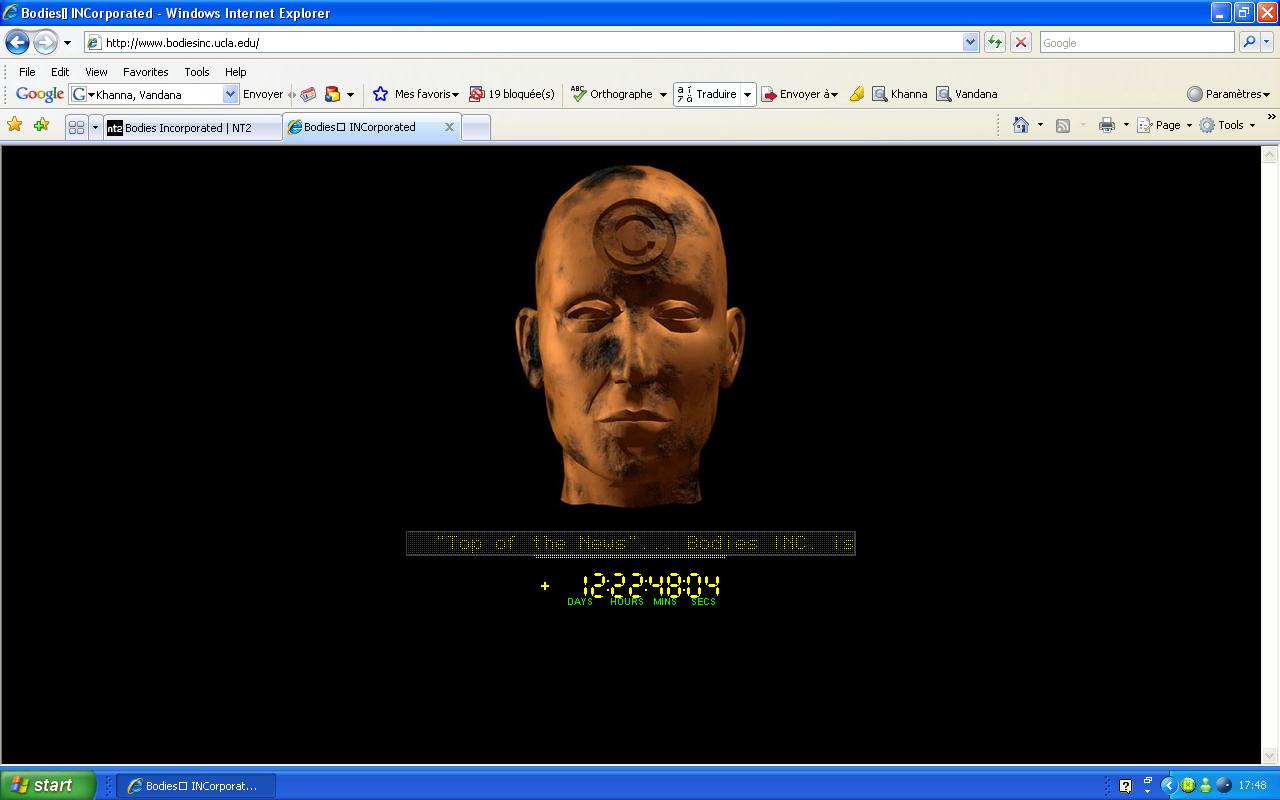Expand hidden tray icons blue arrow
This screenshot has height=800, width=1280.
point(1167,786)
